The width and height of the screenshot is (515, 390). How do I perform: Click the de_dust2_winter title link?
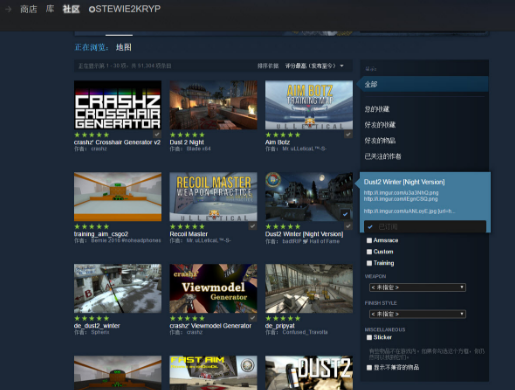(97, 326)
